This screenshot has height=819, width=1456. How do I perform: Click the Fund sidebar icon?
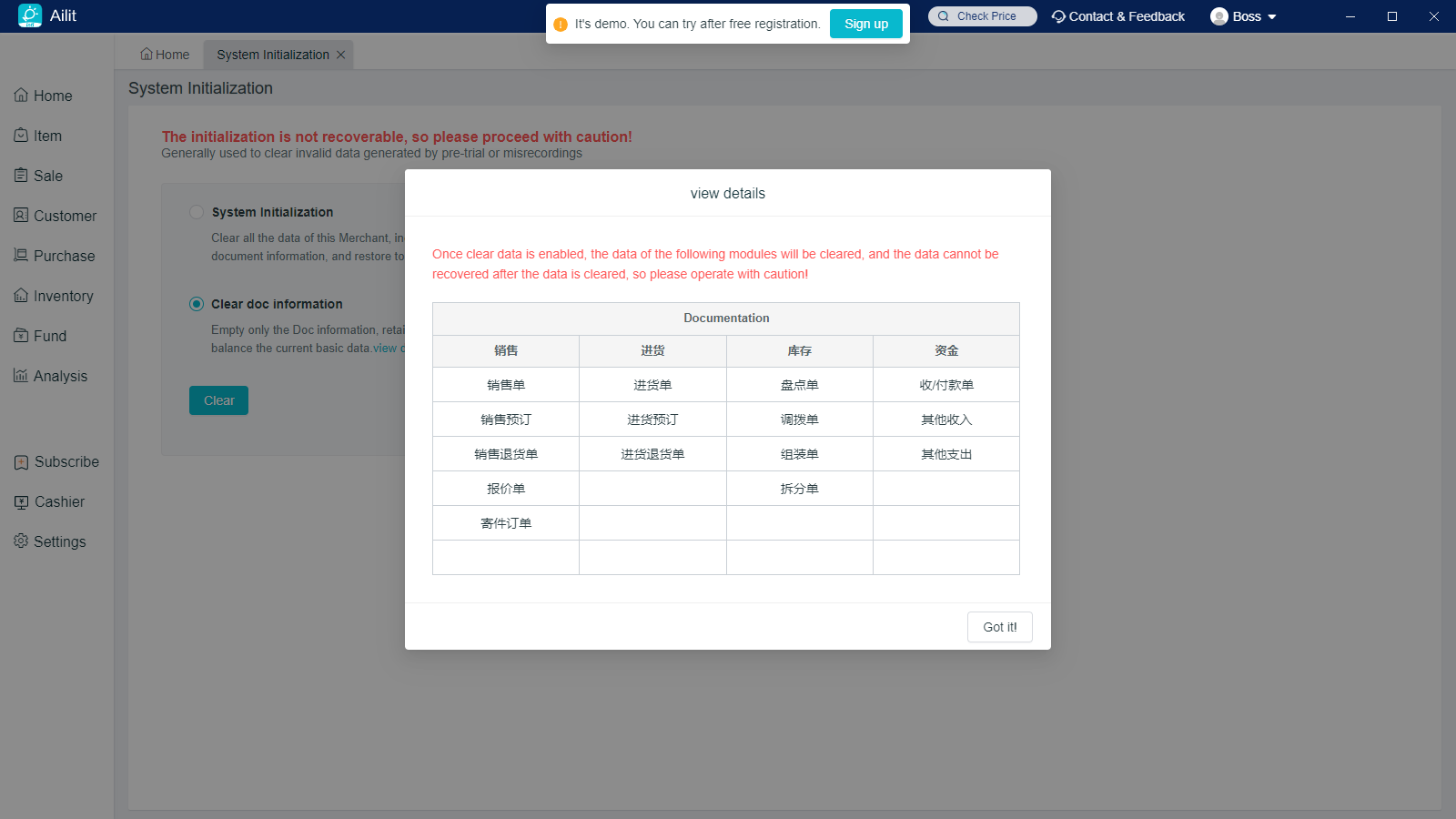[x=21, y=336]
